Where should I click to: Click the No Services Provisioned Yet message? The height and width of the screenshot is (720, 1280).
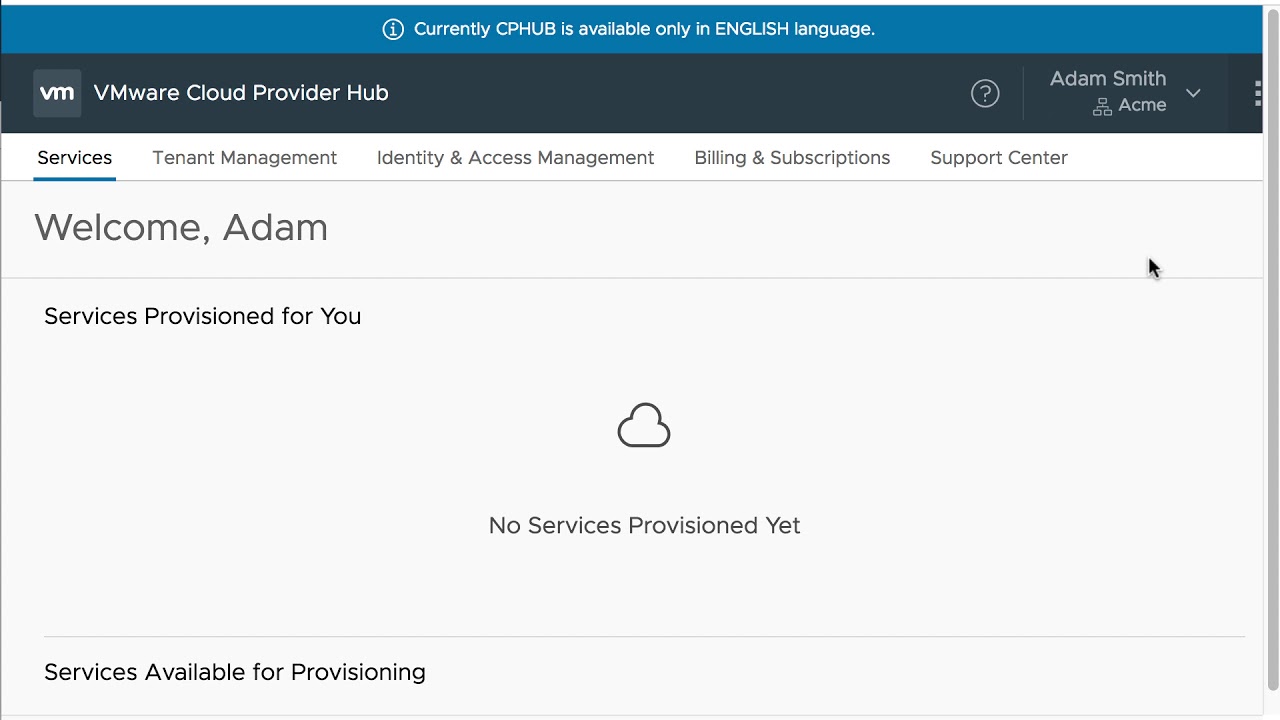coord(643,525)
